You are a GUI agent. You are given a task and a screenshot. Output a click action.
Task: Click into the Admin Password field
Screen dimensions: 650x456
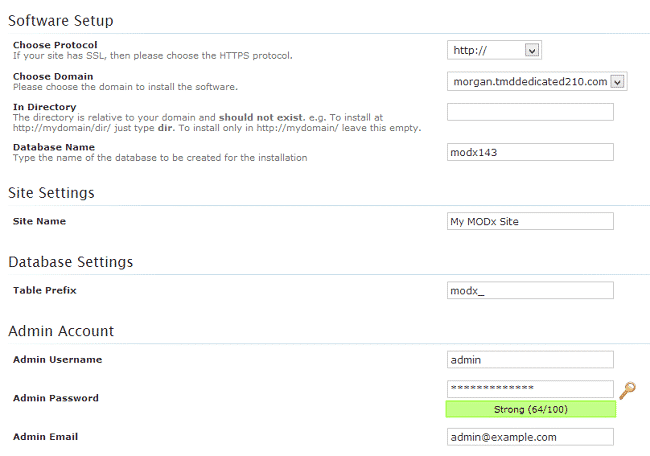(x=530, y=389)
